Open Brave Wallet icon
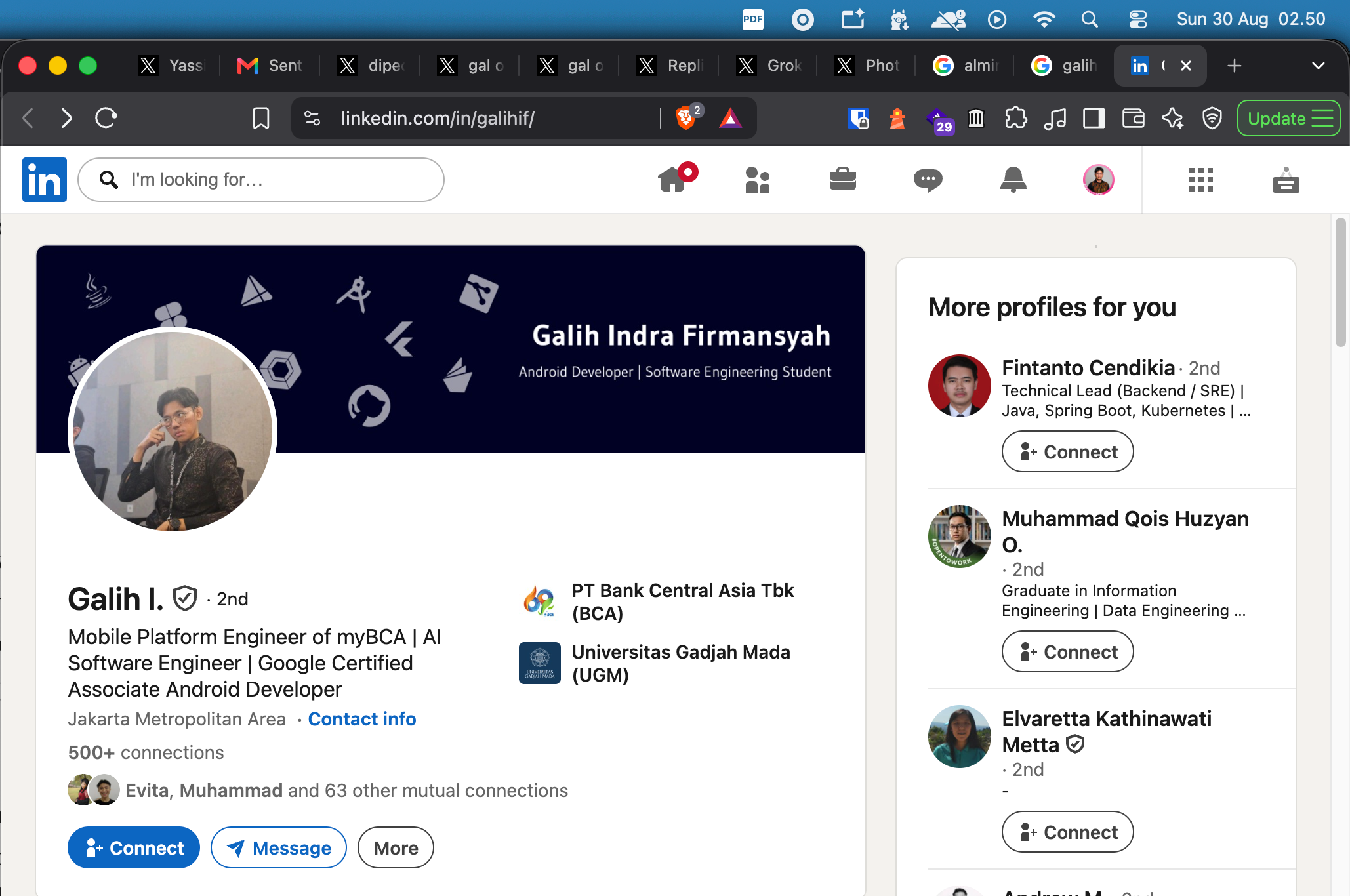 point(1134,118)
